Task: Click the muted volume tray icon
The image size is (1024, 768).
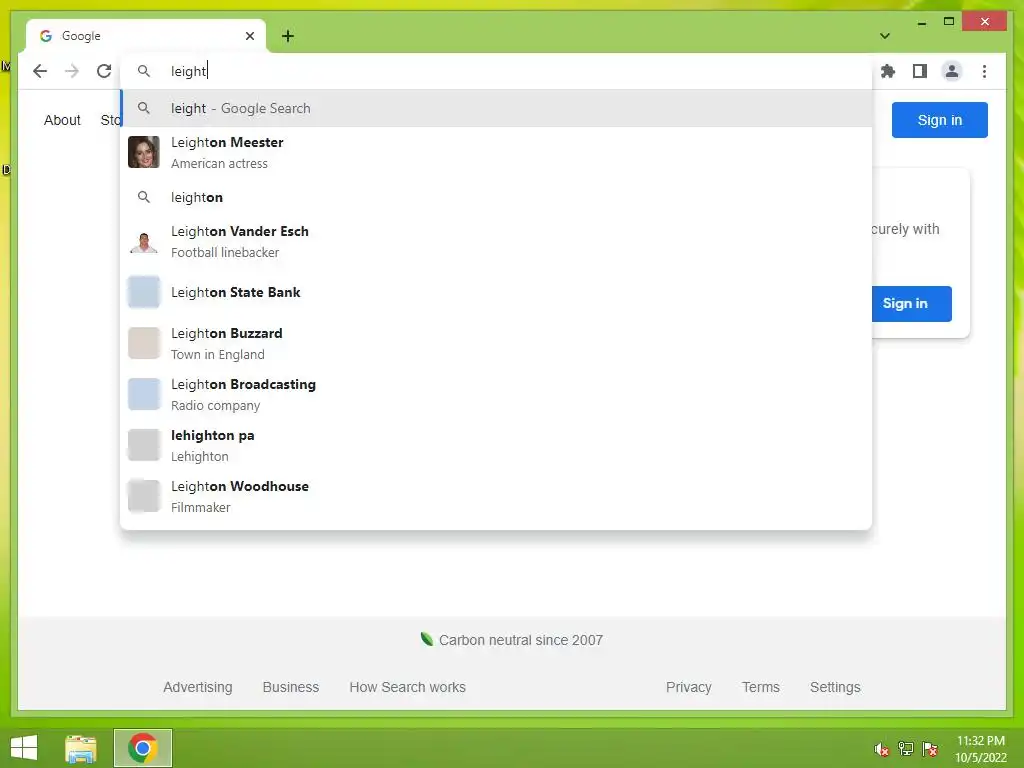Action: click(881, 749)
